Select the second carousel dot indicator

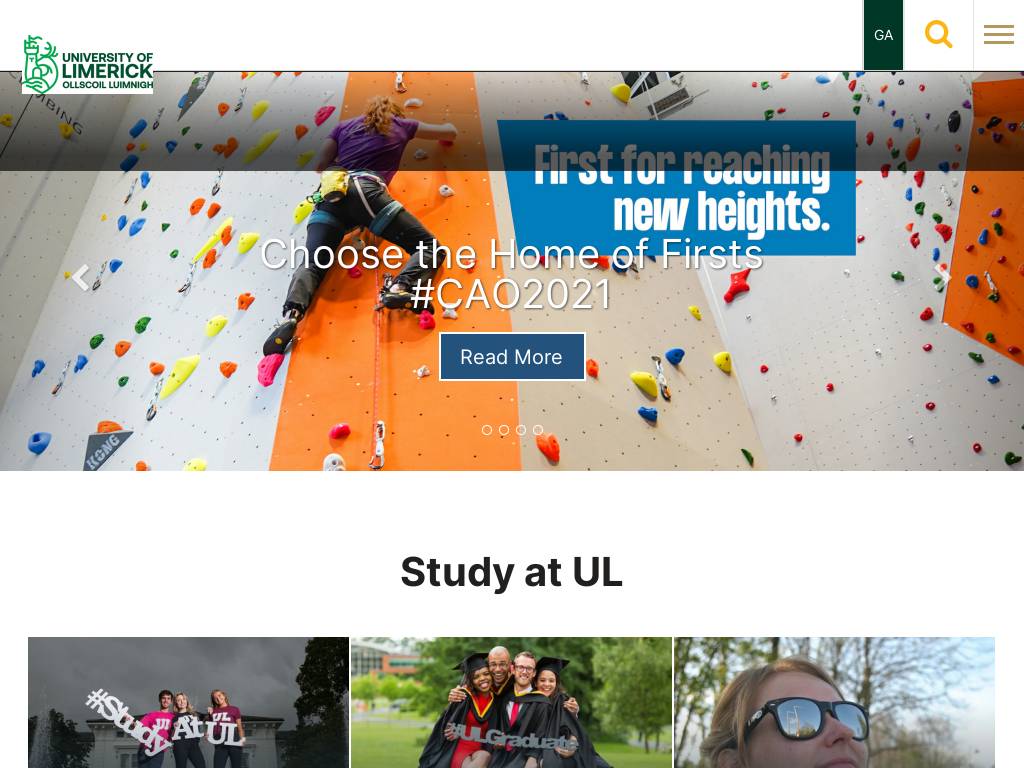click(x=504, y=430)
